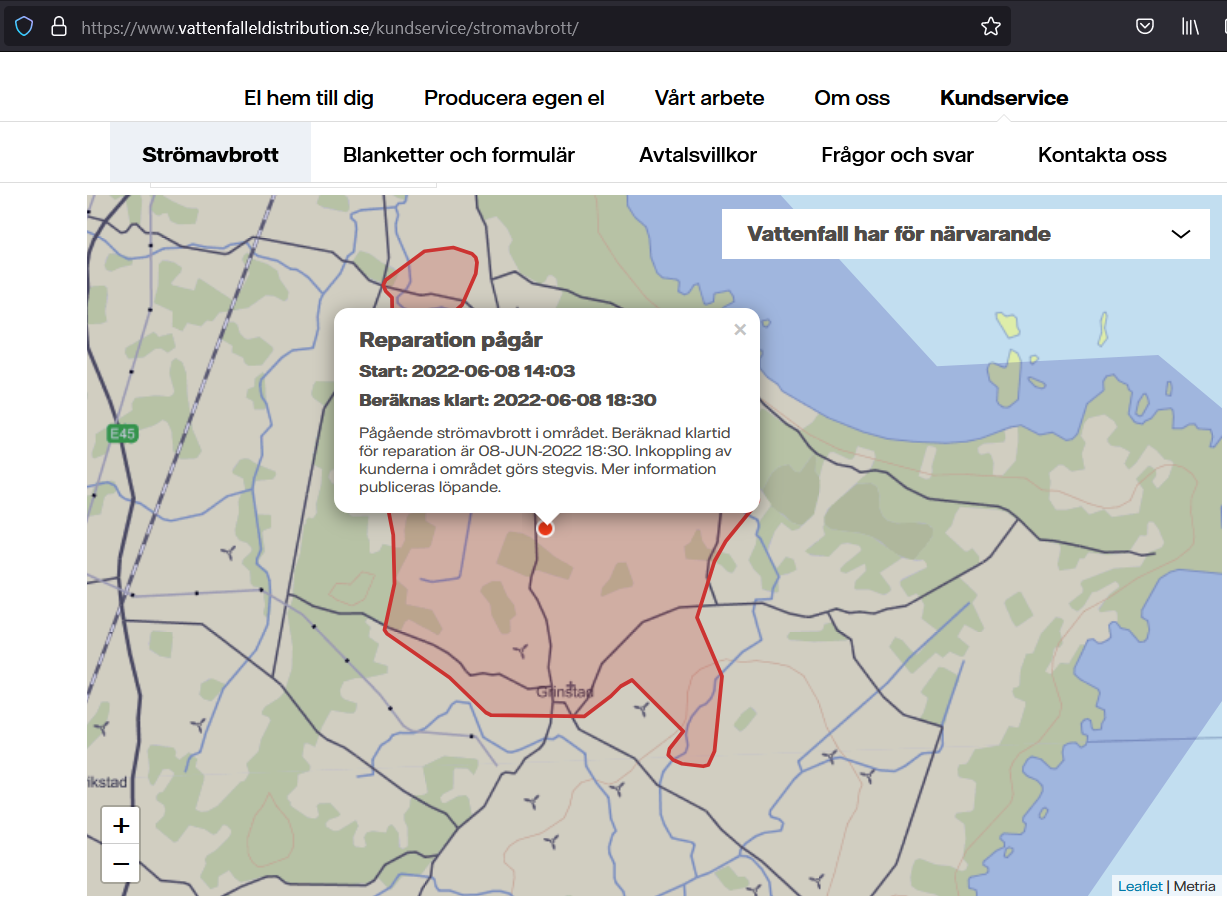
Task: Go to the Avtalsvillkor tab
Action: click(x=698, y=155)
